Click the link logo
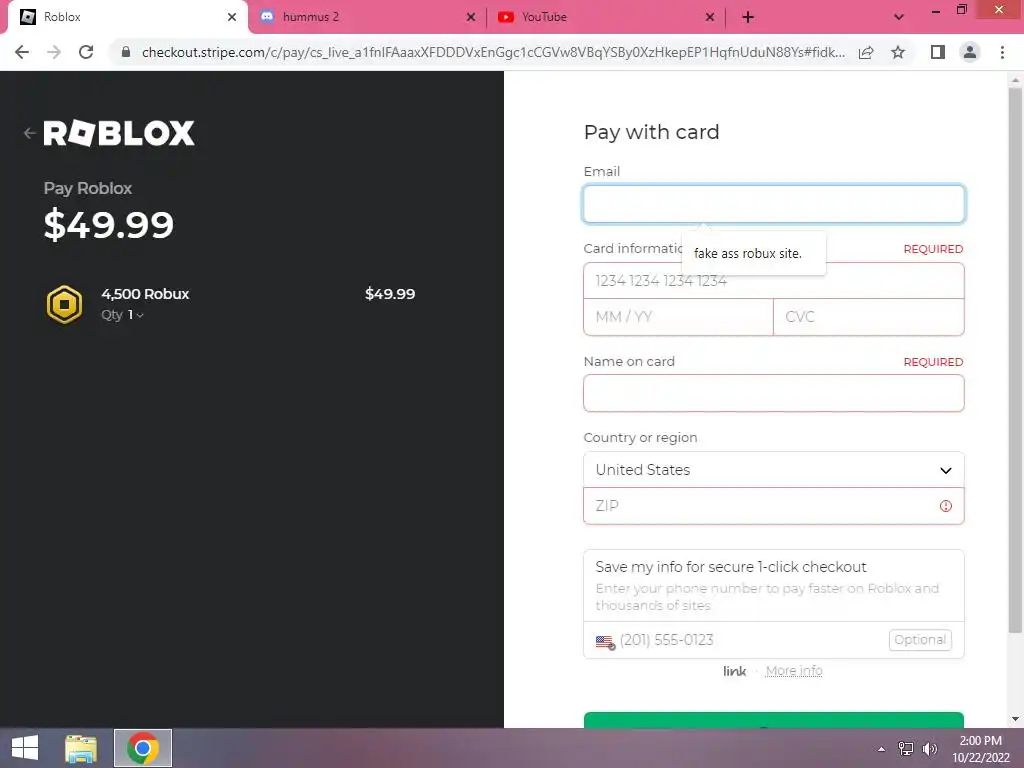The height and width of the screenshot is (768, 1024). (734, 671)
